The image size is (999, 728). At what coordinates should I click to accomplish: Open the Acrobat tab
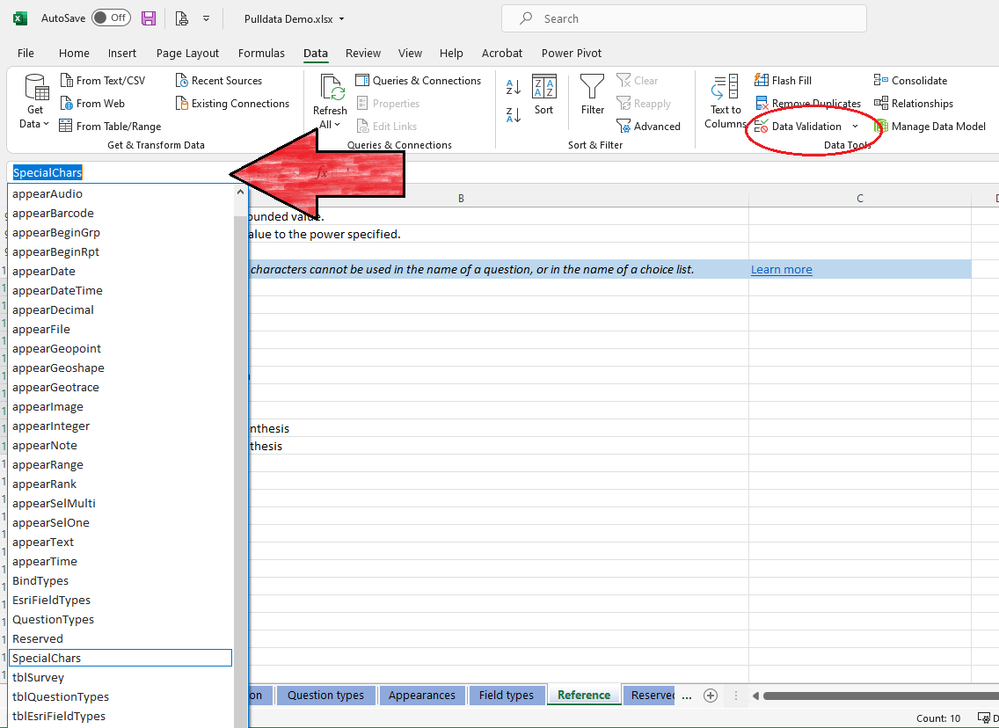[x=502, y=53]
